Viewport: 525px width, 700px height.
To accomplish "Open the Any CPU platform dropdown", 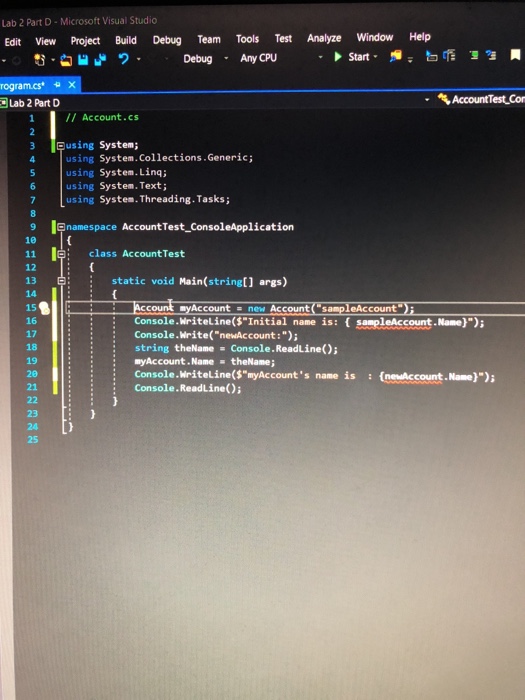I will (x=281, y=58).
